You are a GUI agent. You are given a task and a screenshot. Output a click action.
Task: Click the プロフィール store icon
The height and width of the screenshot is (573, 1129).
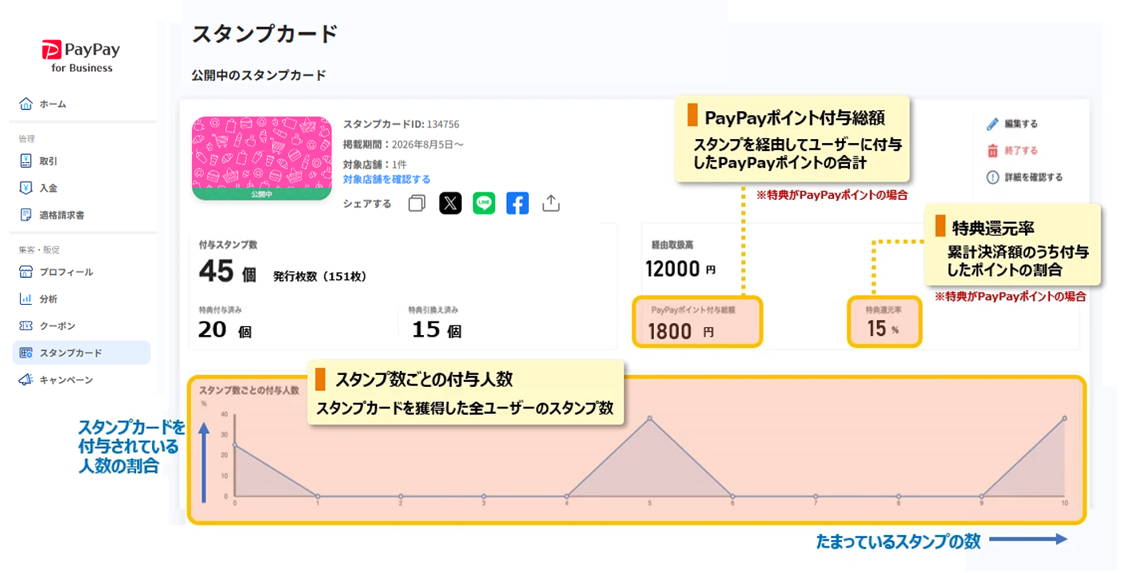click(26, 272)
